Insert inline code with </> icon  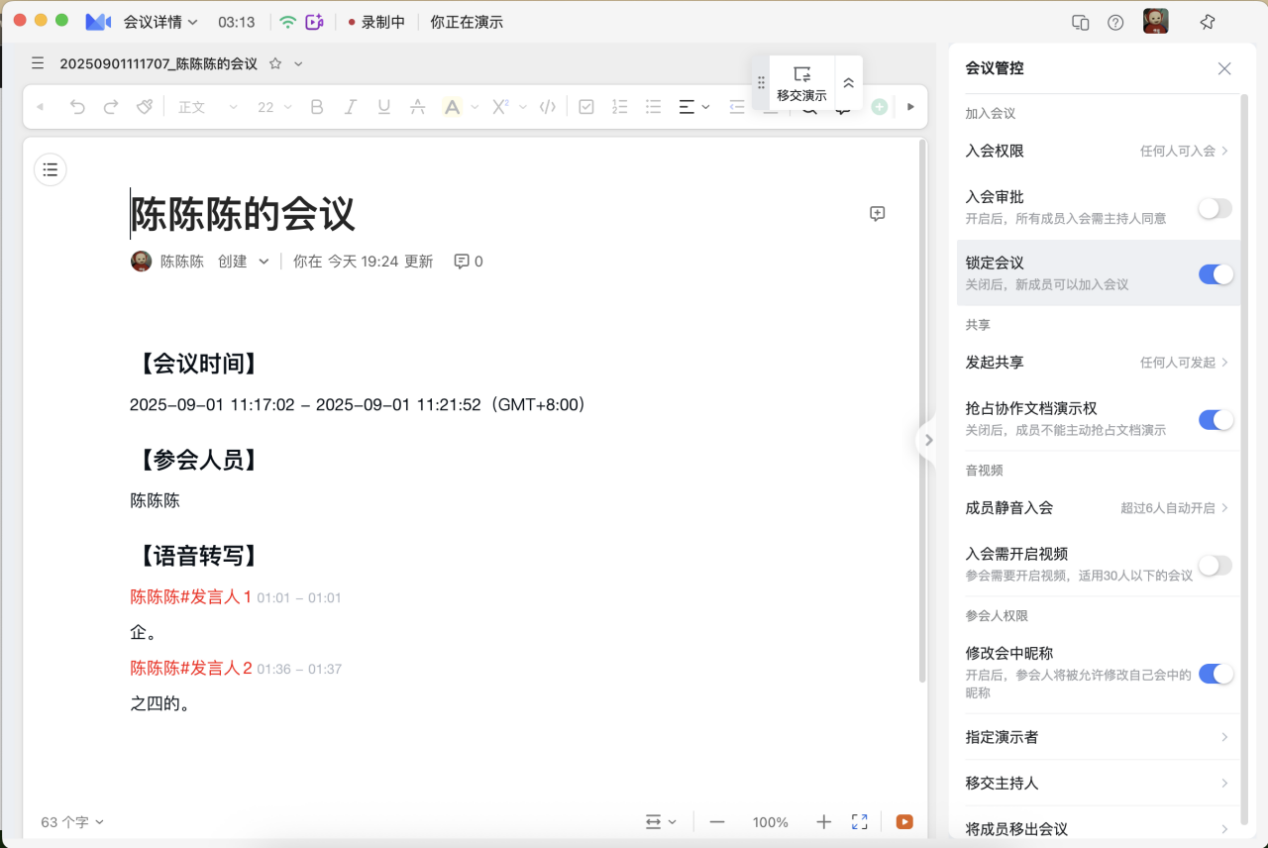coord(548,107)
